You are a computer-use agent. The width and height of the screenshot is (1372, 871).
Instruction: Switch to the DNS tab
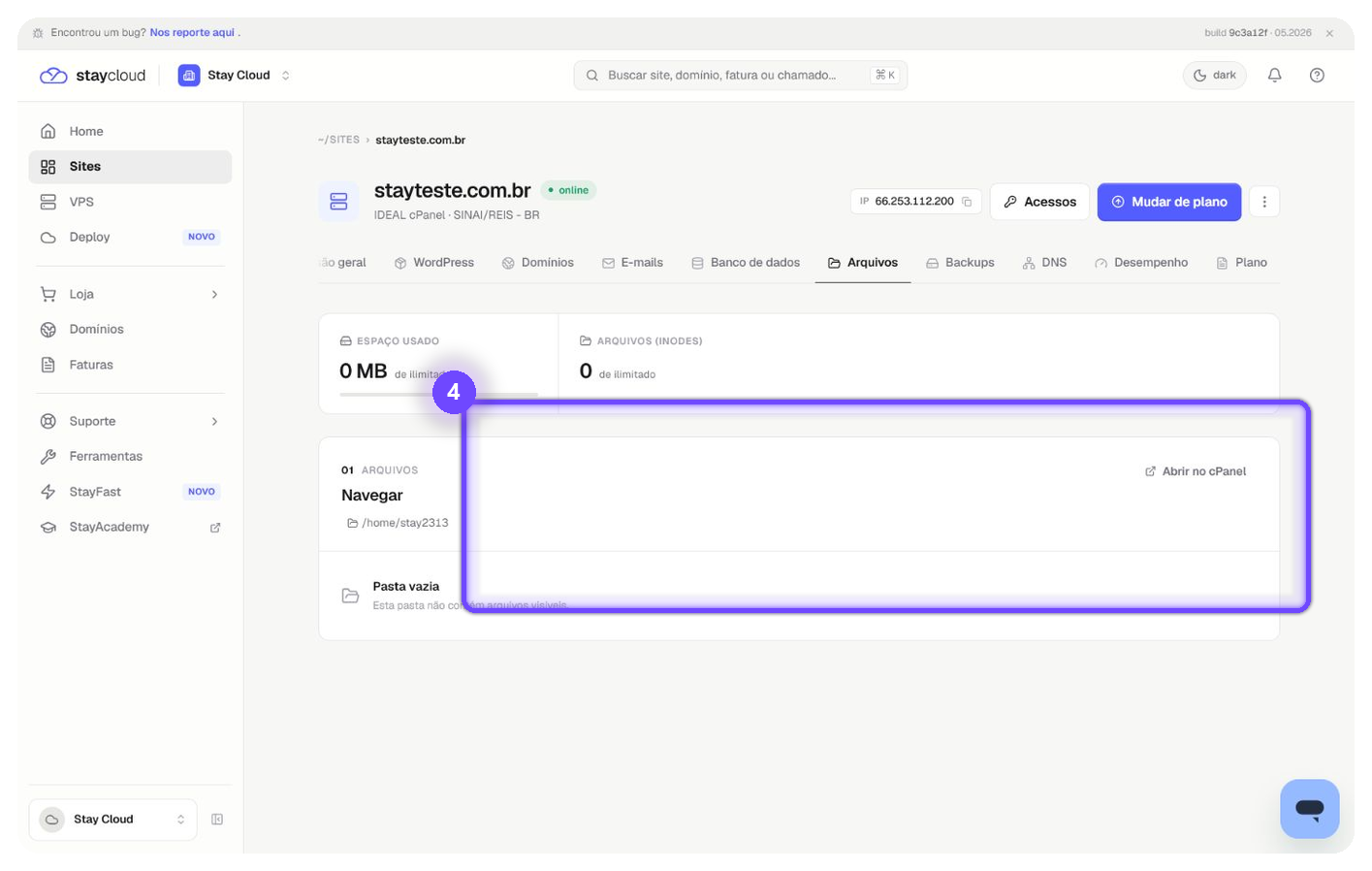pos(1044,263)
